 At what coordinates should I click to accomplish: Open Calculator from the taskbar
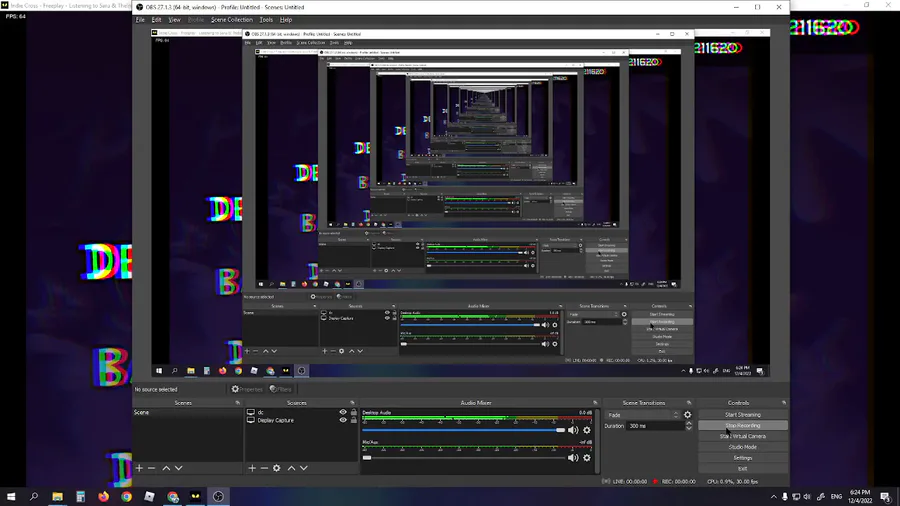tap(80, 496)
